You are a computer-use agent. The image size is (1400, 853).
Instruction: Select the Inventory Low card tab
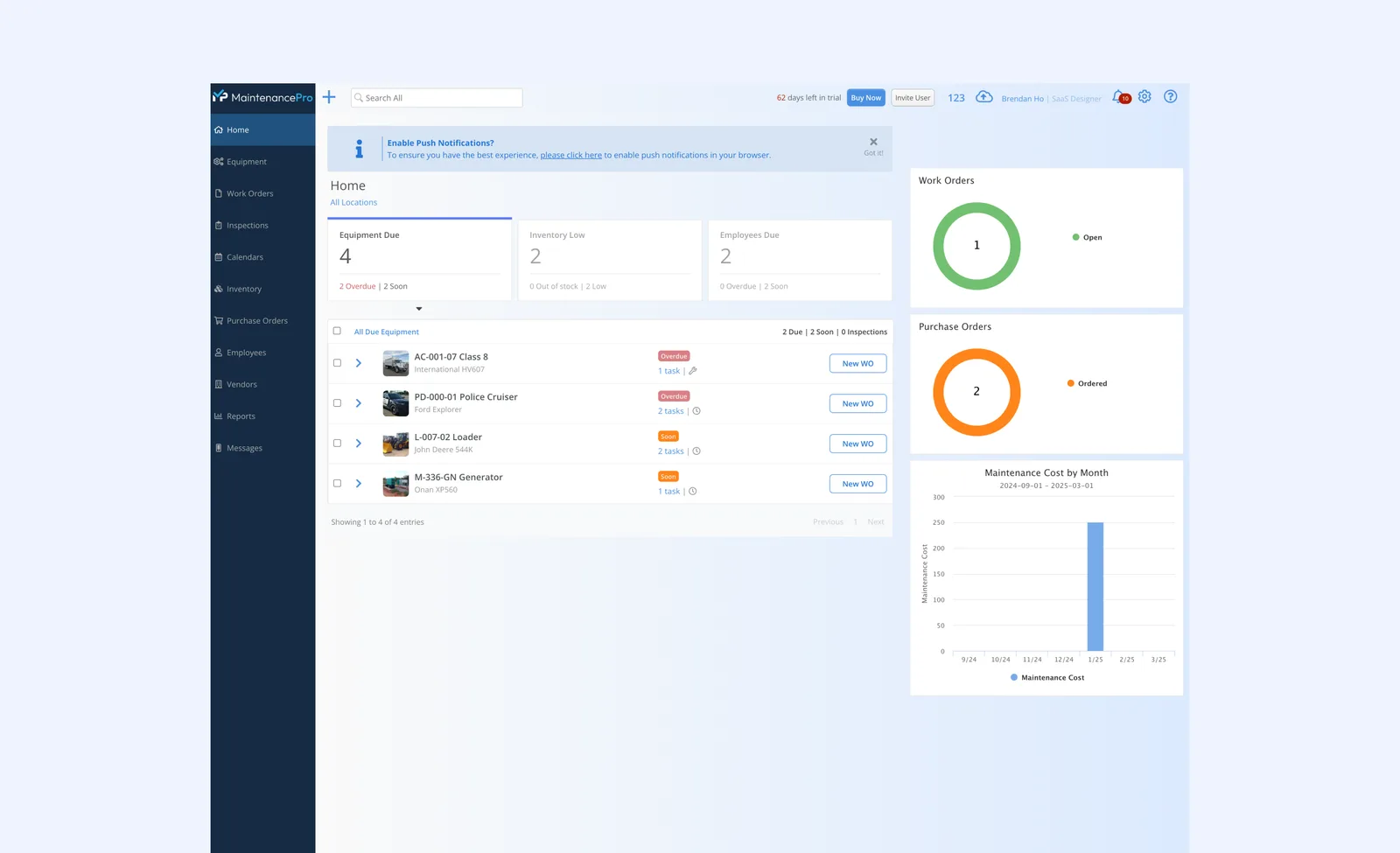[610, 260]
